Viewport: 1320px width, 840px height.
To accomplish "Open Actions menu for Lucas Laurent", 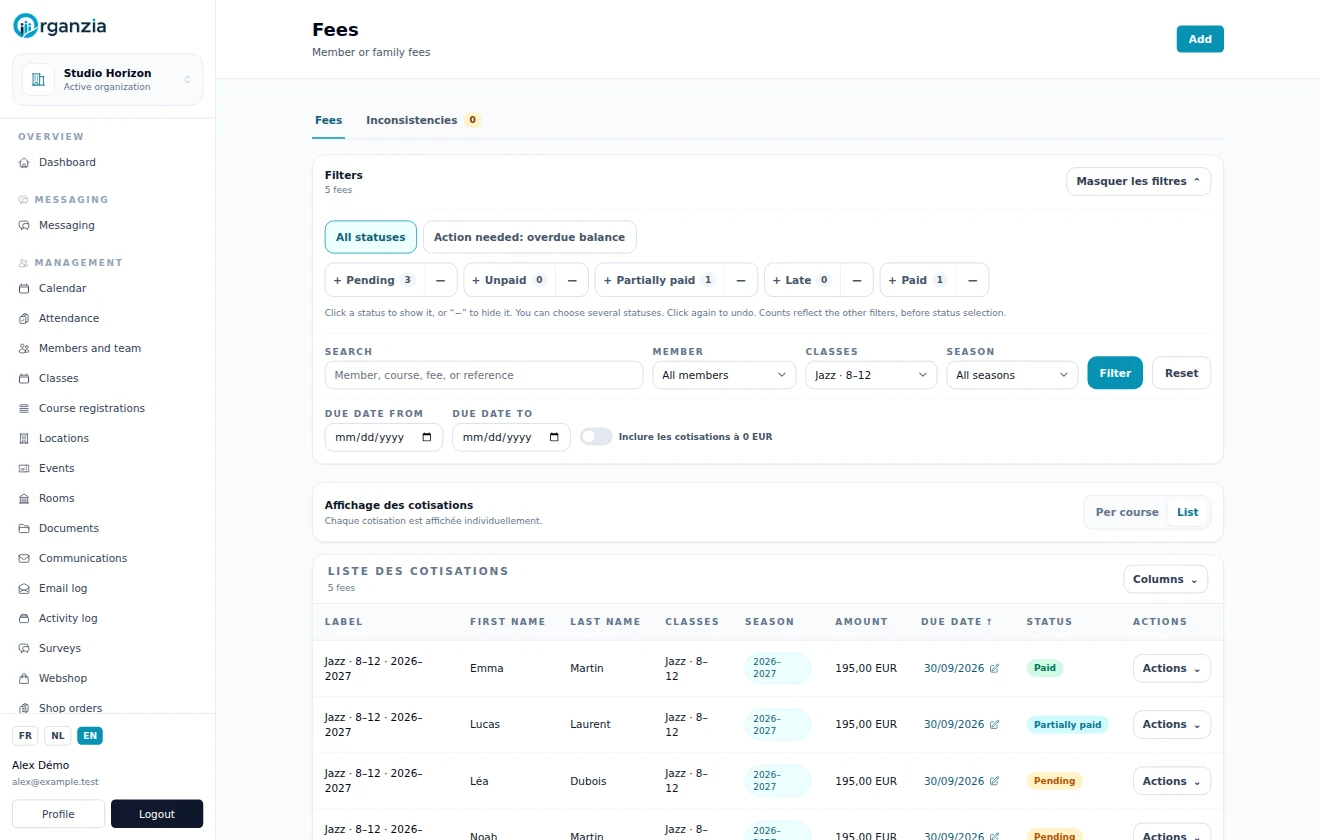I will point(1171,724).
